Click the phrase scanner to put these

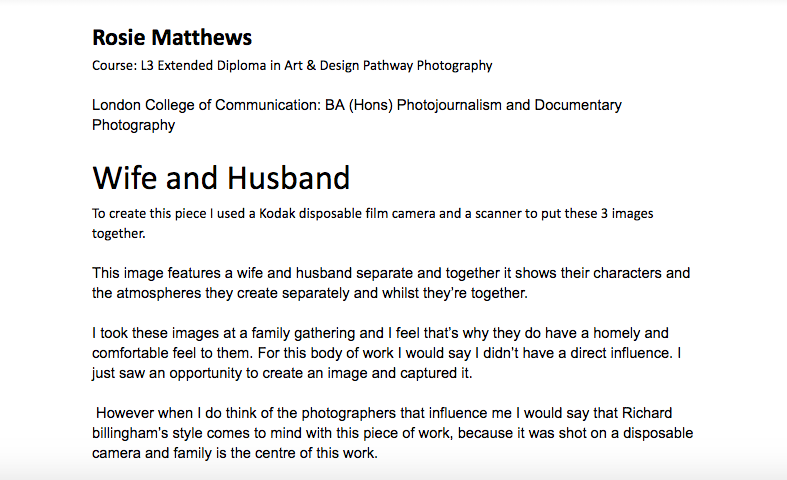pyautogui.click(x=536, y=214)
